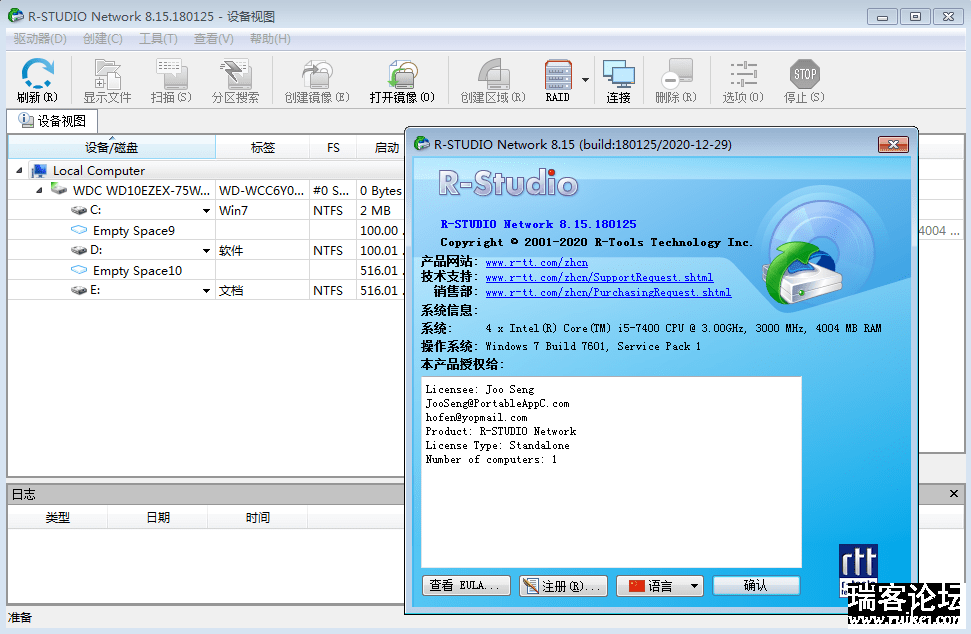Click the Date (日期) log column header

pyautogui.click(x=158, y=518)
